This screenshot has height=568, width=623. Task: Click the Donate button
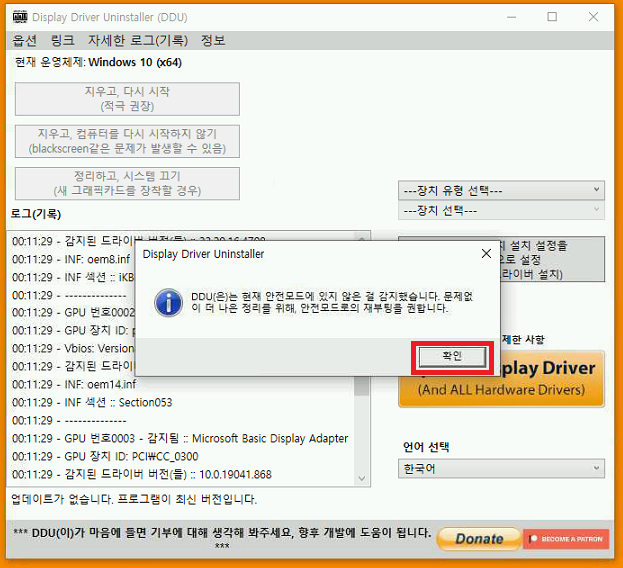click(479, 539)
